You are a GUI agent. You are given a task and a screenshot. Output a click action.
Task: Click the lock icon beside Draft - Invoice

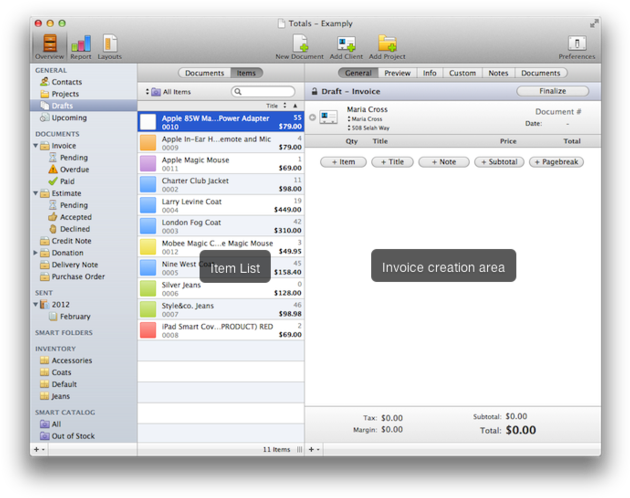tap(315, 91)
